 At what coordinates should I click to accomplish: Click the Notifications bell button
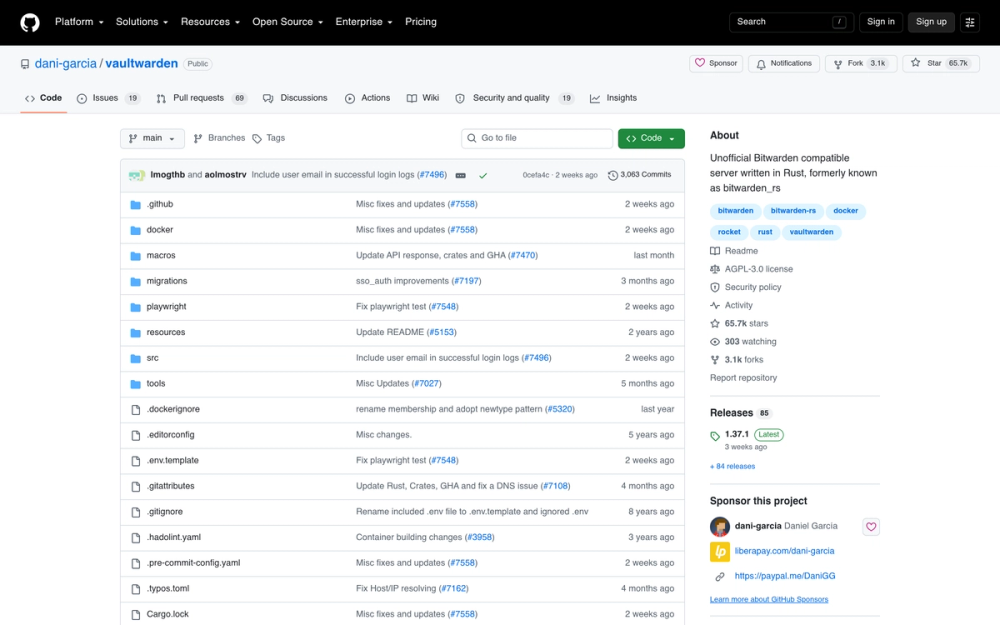coord(783,63)
